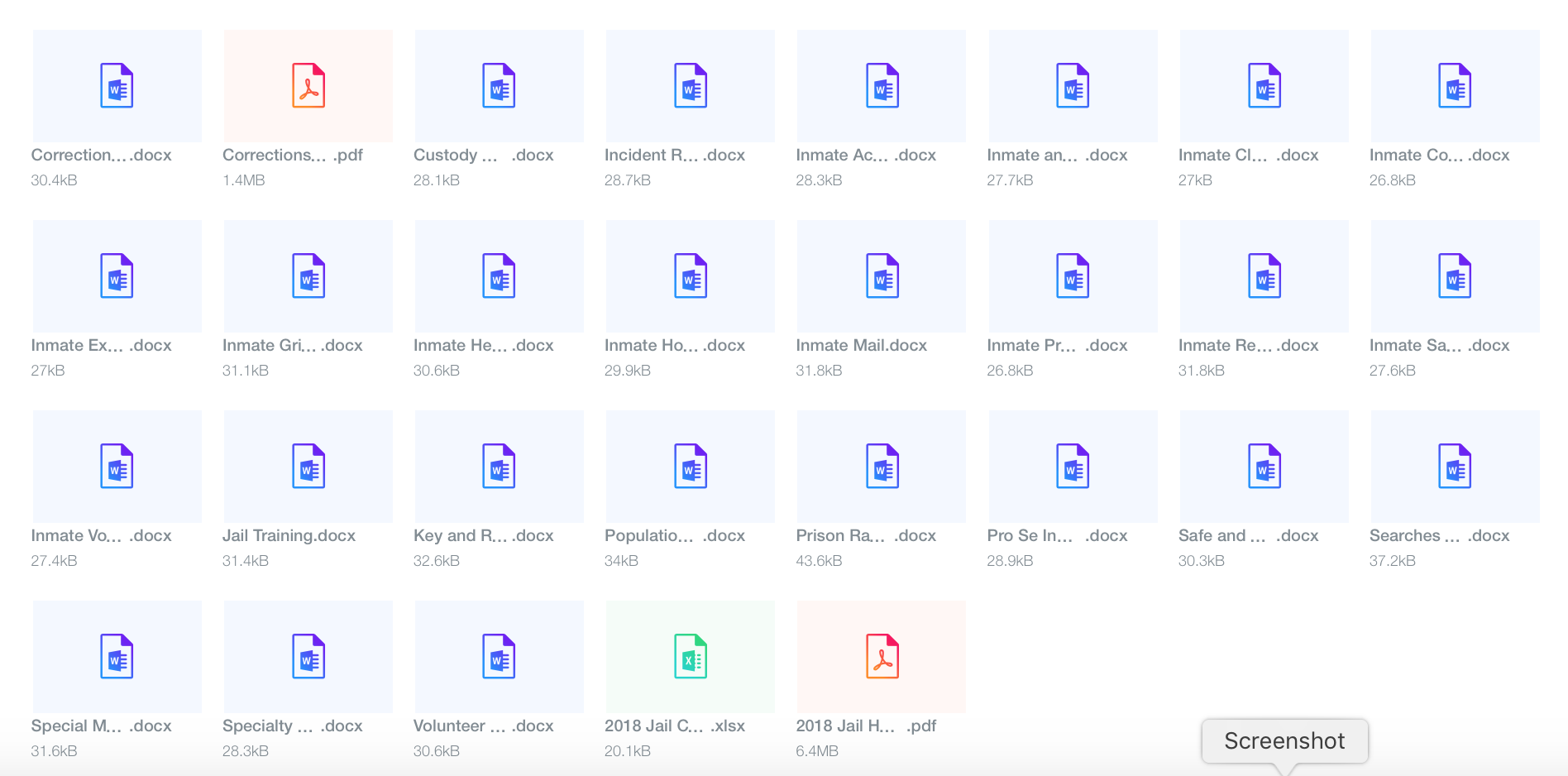Screen dimensions: 1568x776
Task: Click the Searches docx Word icon
Action: tap(1455, 467)
